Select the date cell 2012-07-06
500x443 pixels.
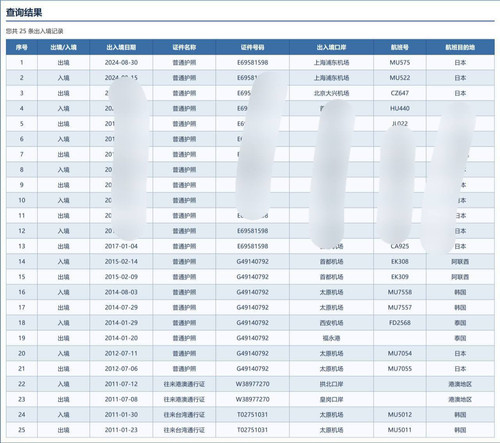coord(121,369)
